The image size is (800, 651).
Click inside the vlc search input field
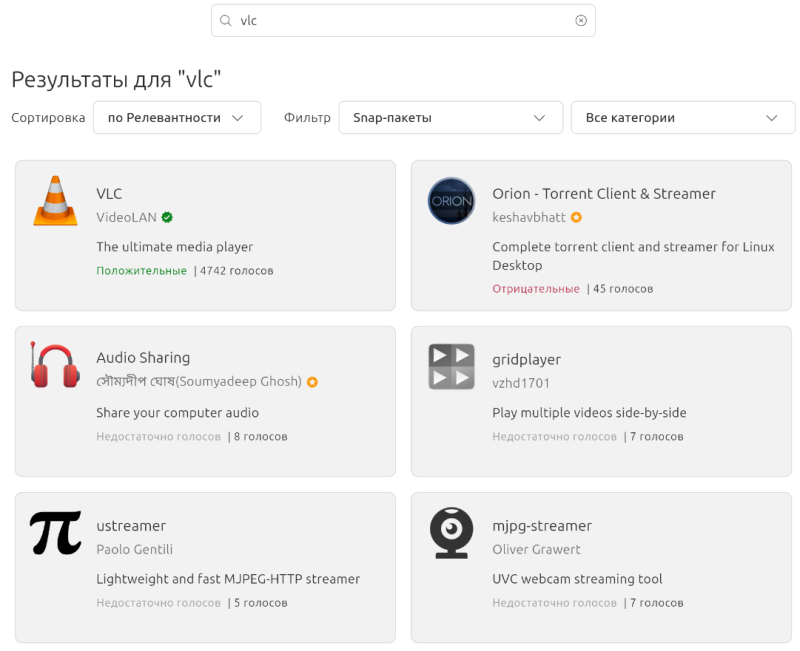400,20
